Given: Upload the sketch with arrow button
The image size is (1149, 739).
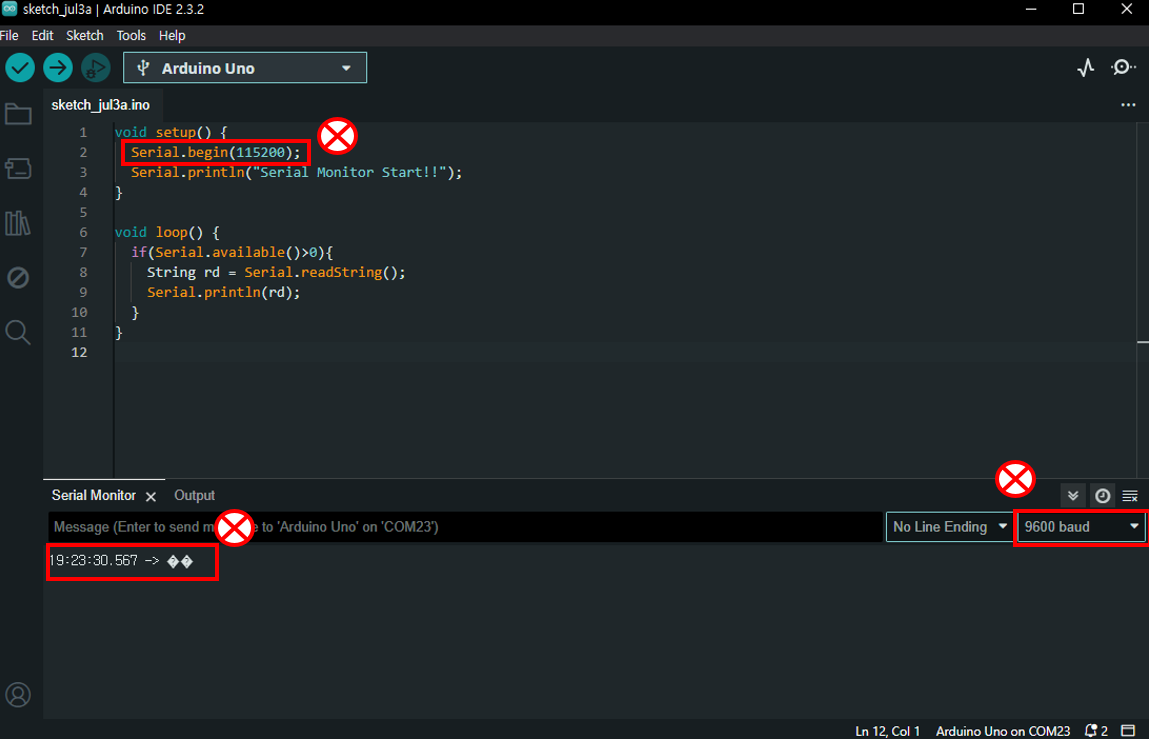Looking at the screenshot, I should (x=58, y=68).
